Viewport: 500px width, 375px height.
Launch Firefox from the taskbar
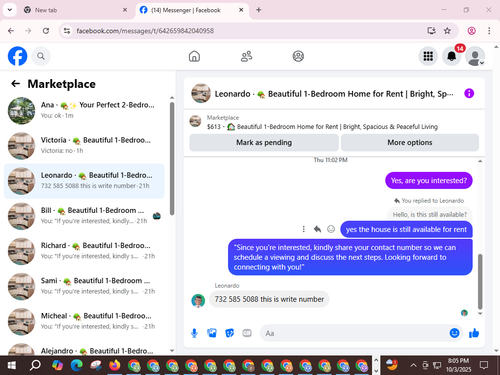tap(115, 365)
